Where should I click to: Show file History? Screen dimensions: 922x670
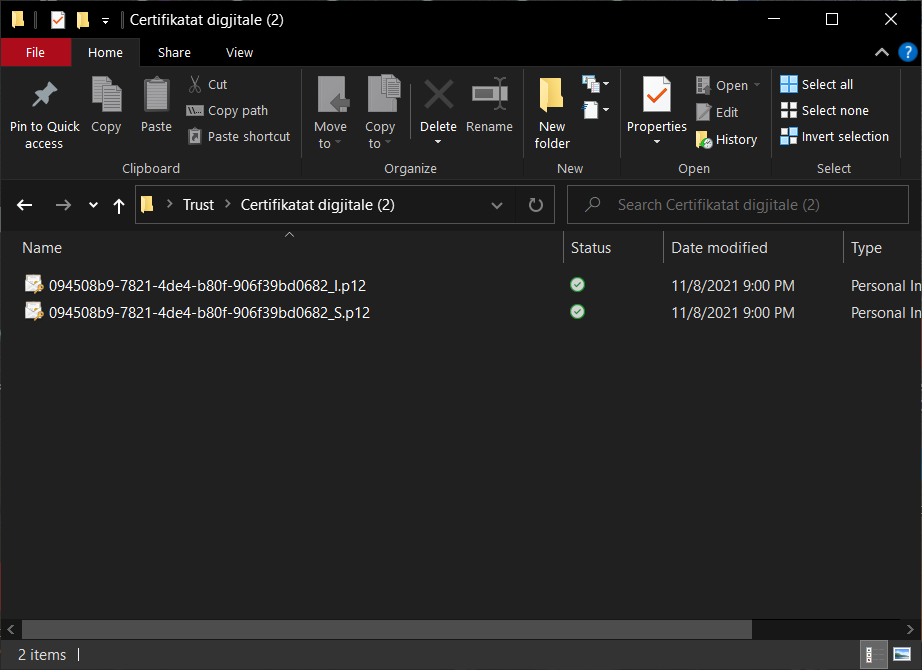(727, 139)
